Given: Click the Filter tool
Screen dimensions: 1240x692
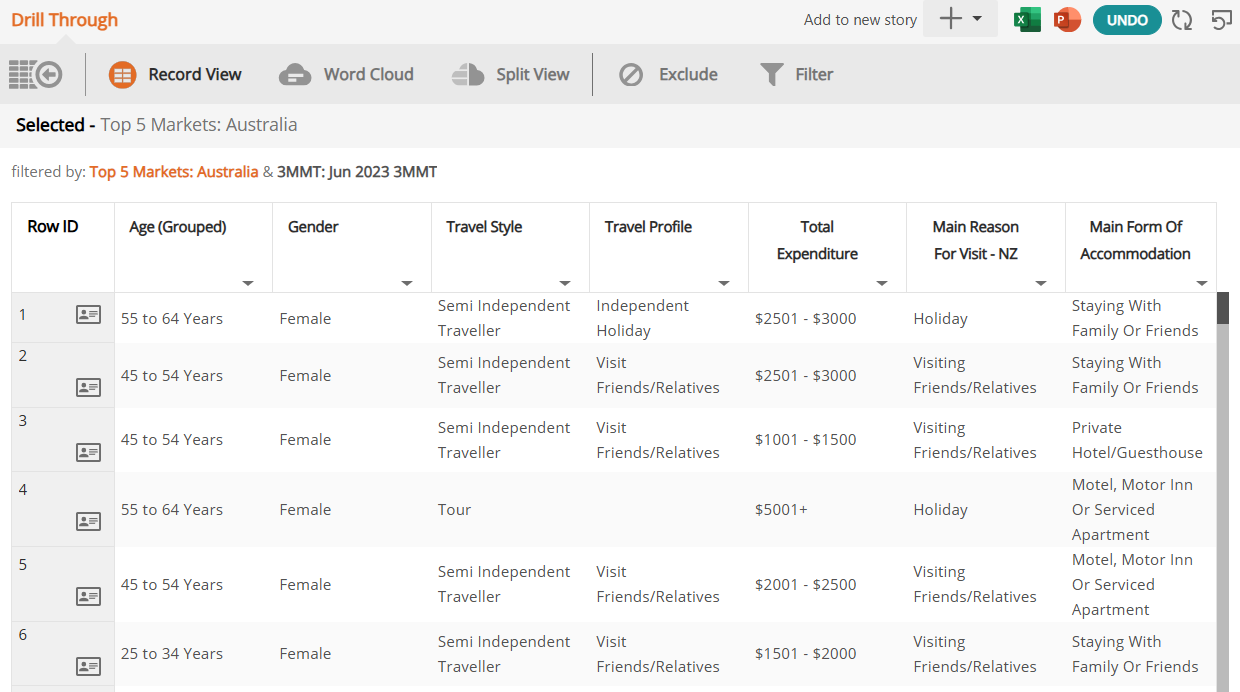Looking at the screenshot, I should tap(796, 74).
